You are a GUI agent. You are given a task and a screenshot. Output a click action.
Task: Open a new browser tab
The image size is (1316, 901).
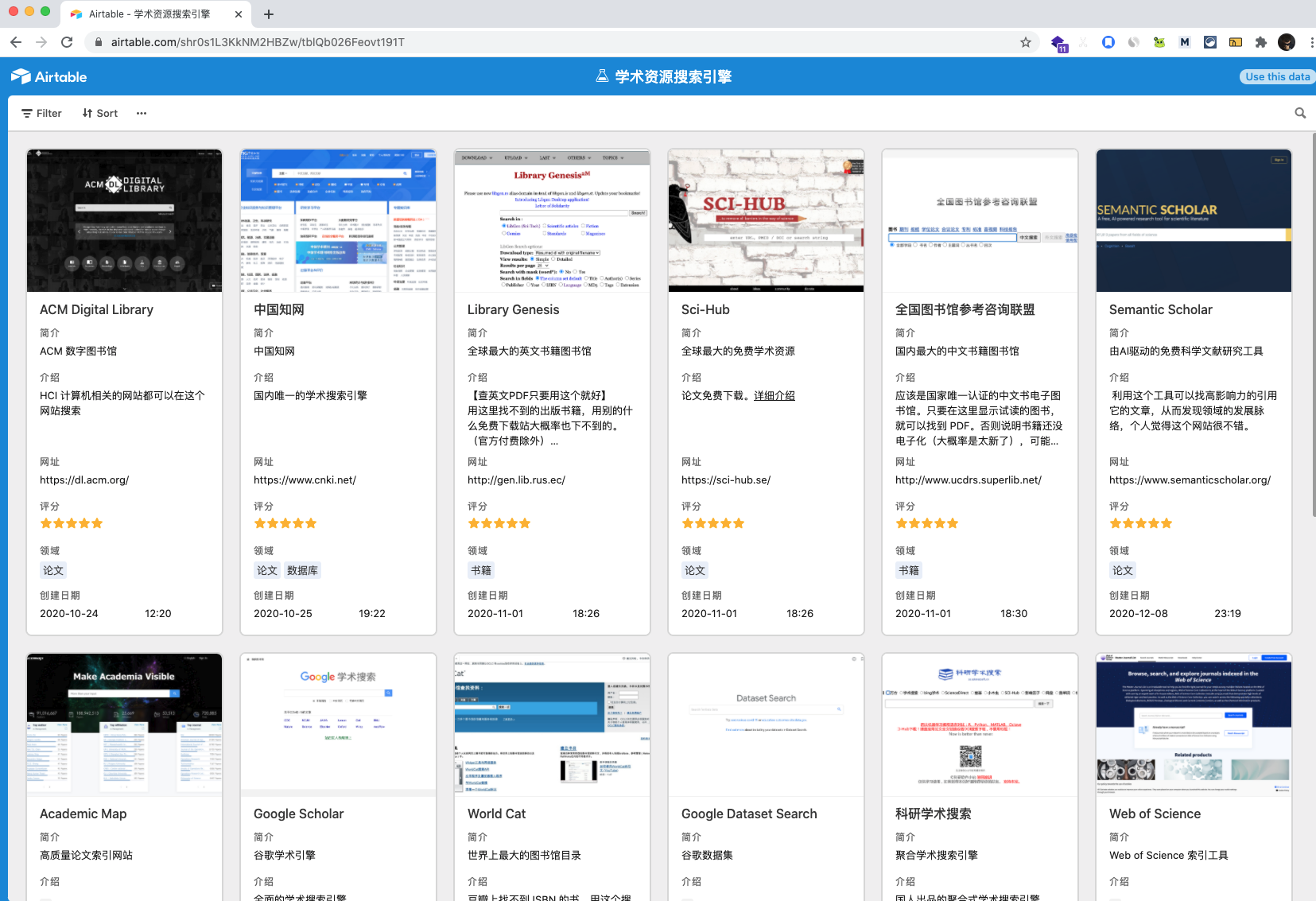click(x=269, y=14)
